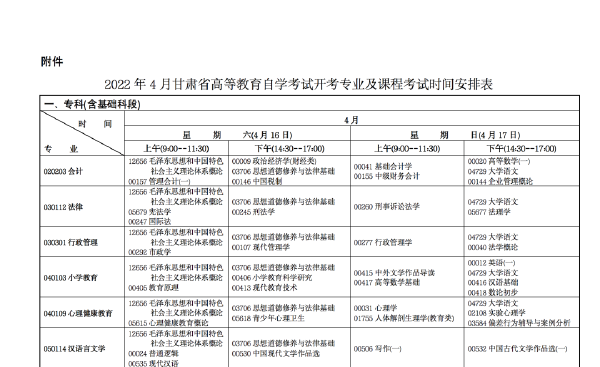Select the '星期日(4月17日)' header
This screenshot has width=600, height=367.
[465, 135]
